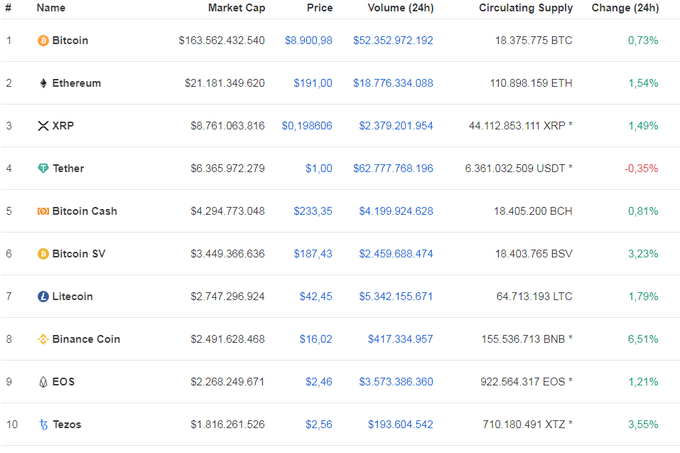Select Bitcoin SV change 3,23%
Image resolution: width=680 pixels, height=453 pixels.
(643, 254)
